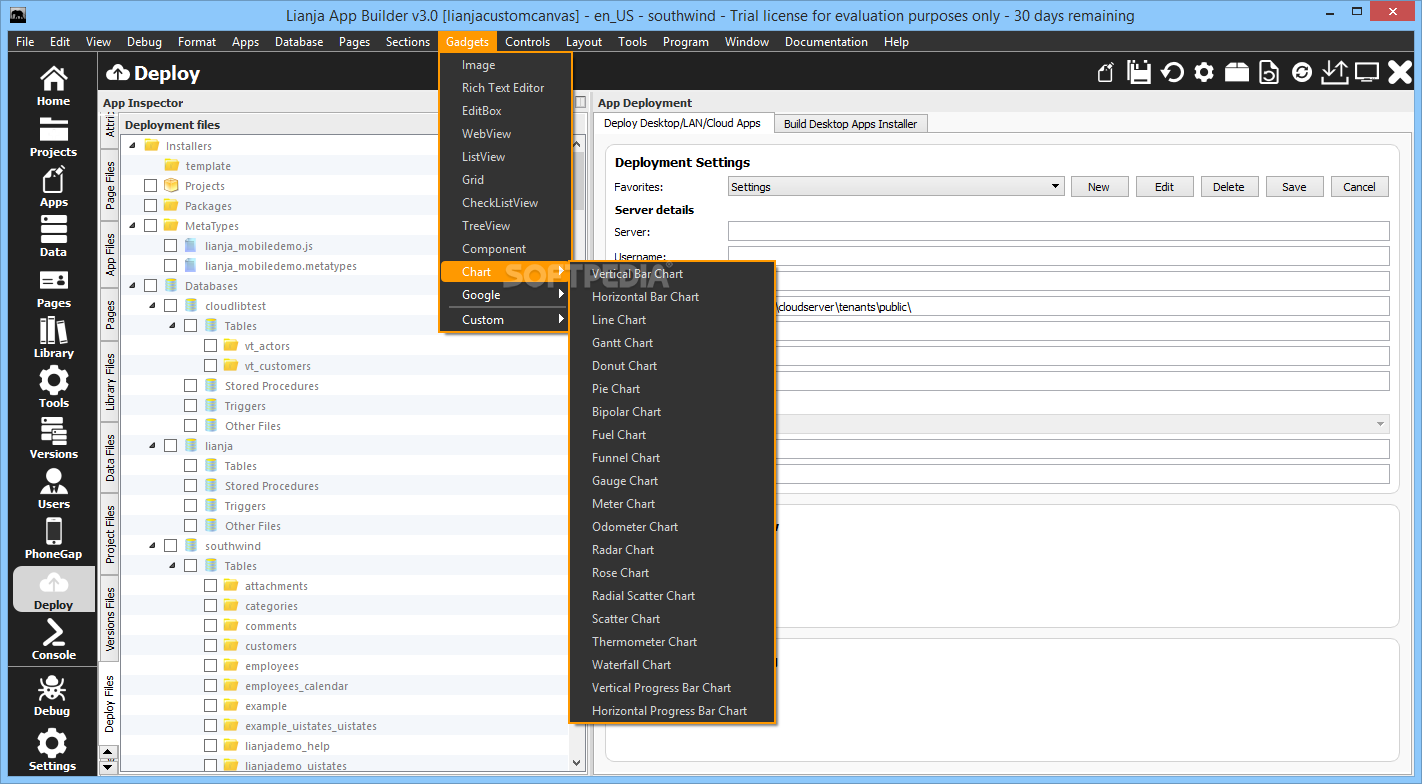Check the vt_actors table checkbox
The width and height of the screenshot is (1422, 784).
(210, 346)
